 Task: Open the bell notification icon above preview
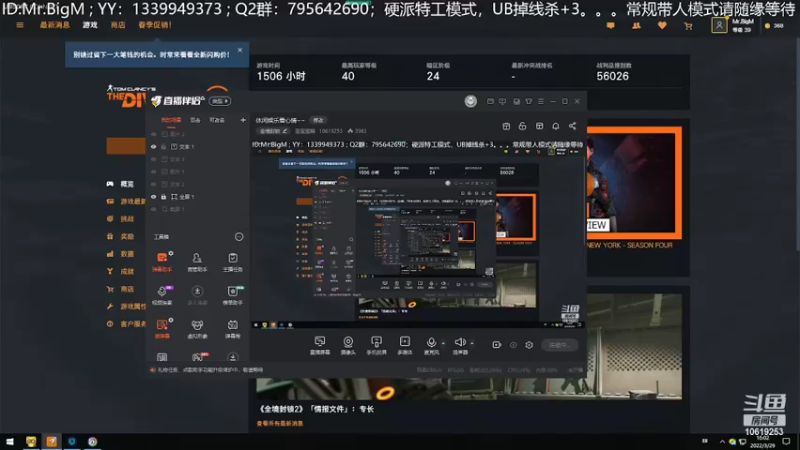556,126
